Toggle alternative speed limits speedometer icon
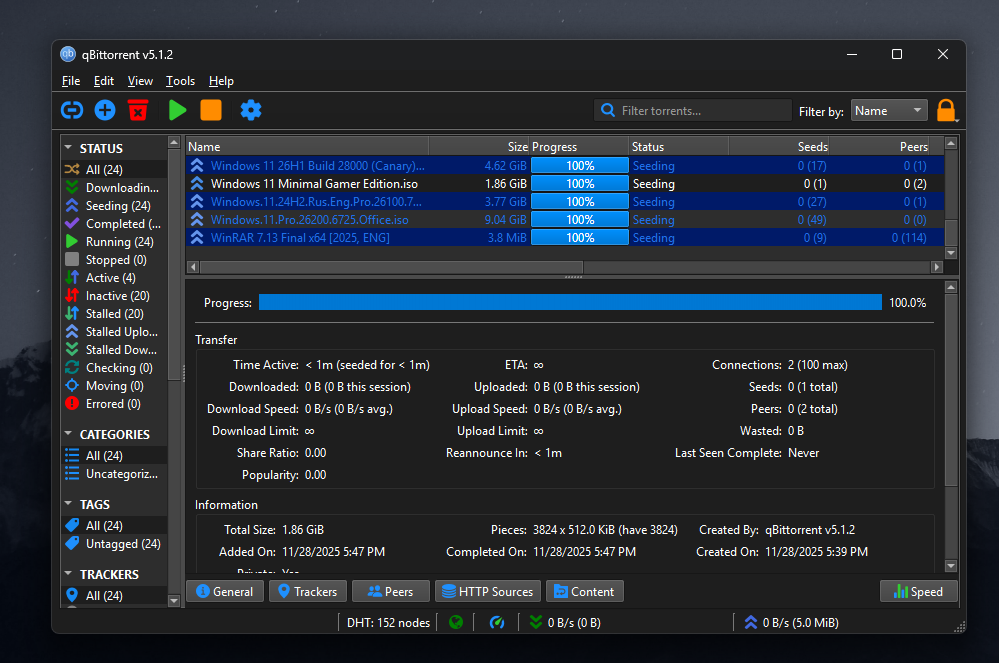This screenshot has height=663, width=999. (497, 622)
